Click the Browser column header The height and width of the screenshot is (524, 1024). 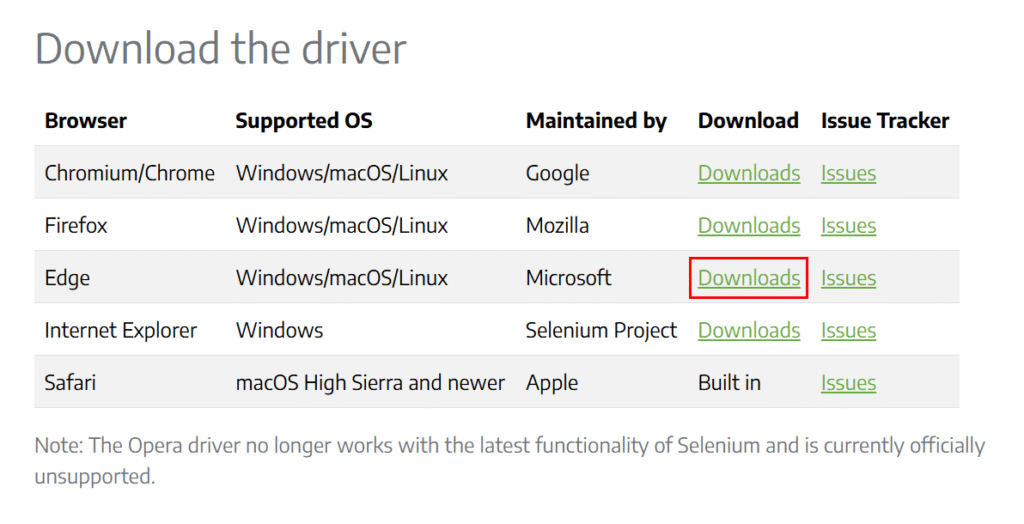point(86,121)
